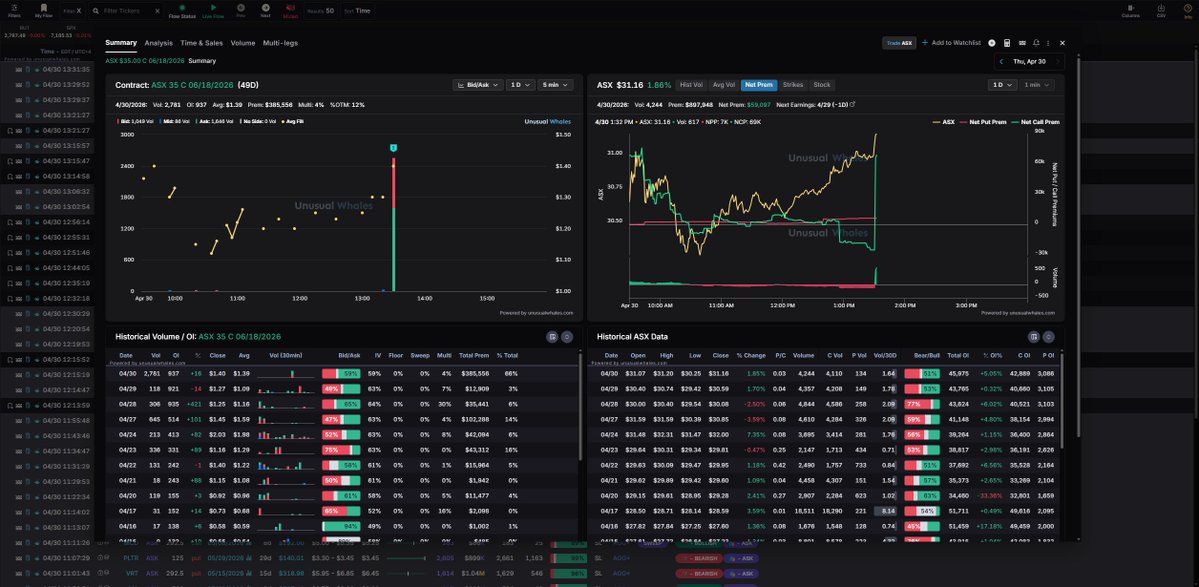This screenshot has height=587, width=1199.
Task: Open the Multi-legs tab
Action: coord(281,43)
